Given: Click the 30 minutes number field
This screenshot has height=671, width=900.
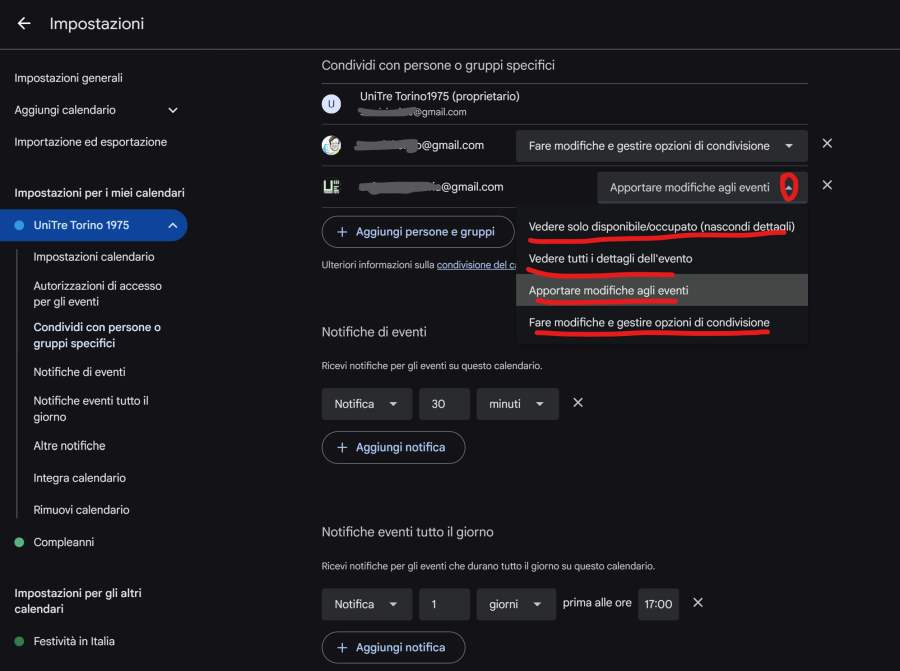Looking at the screenshot, I should click(444, 404).
